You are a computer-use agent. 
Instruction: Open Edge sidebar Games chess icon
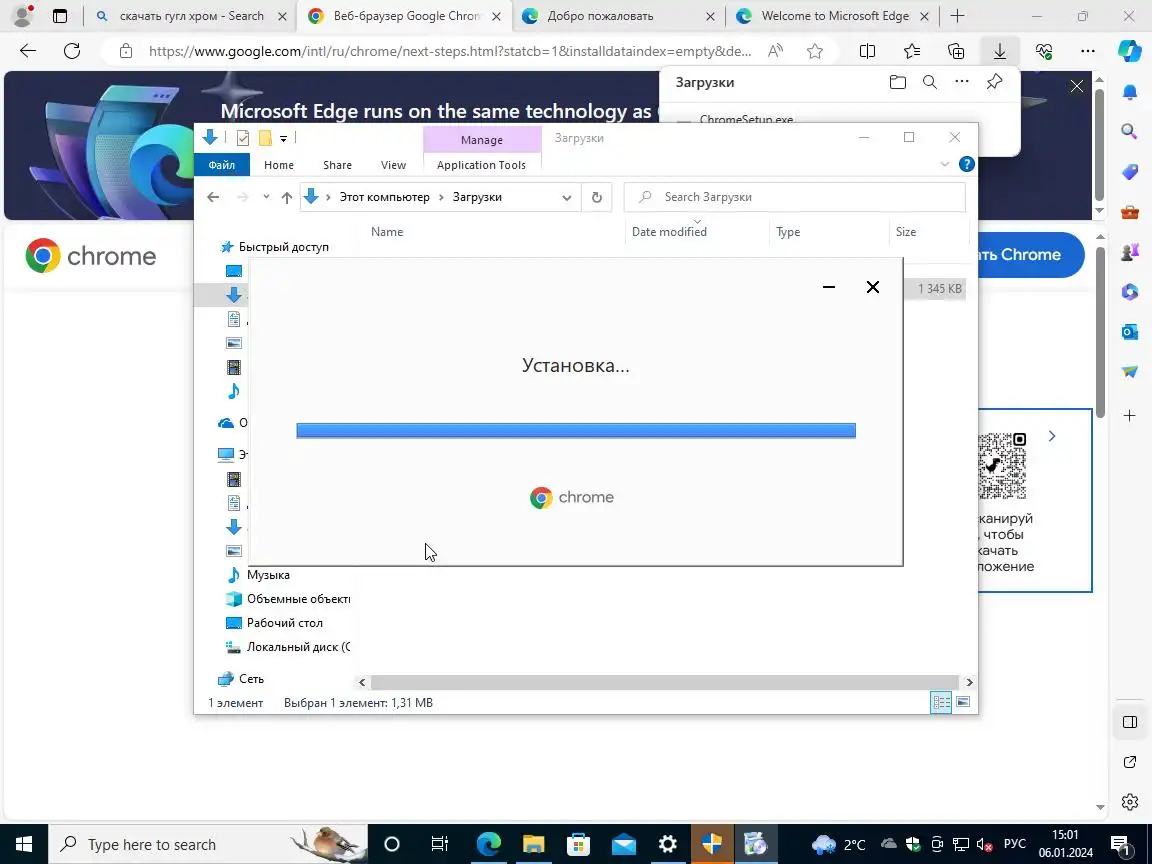coord(1130,252)
